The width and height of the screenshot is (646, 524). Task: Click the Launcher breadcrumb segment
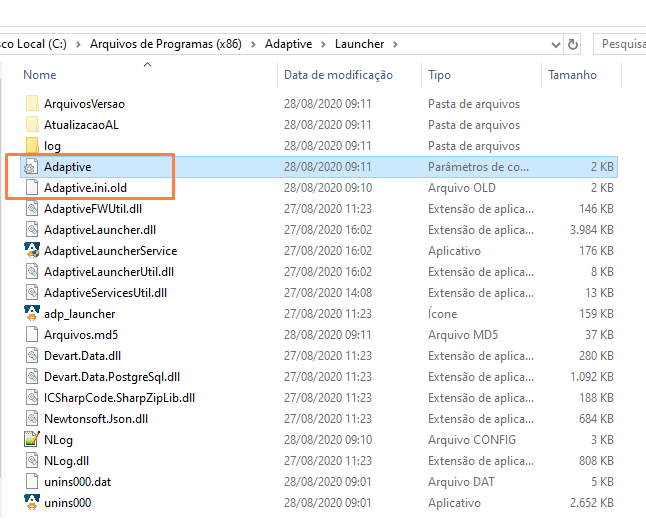pyautogui.click(x=359, y=44)
